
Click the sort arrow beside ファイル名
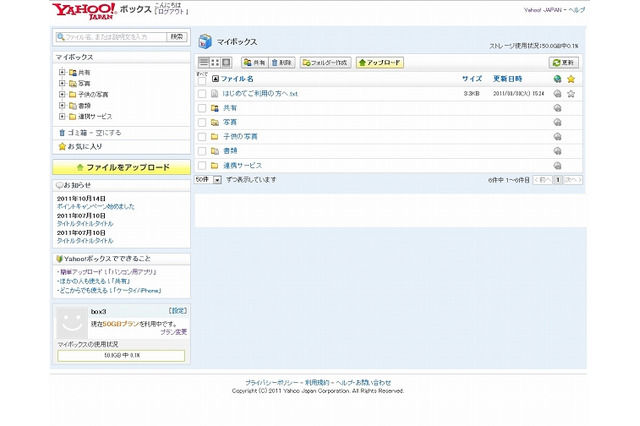216,79
